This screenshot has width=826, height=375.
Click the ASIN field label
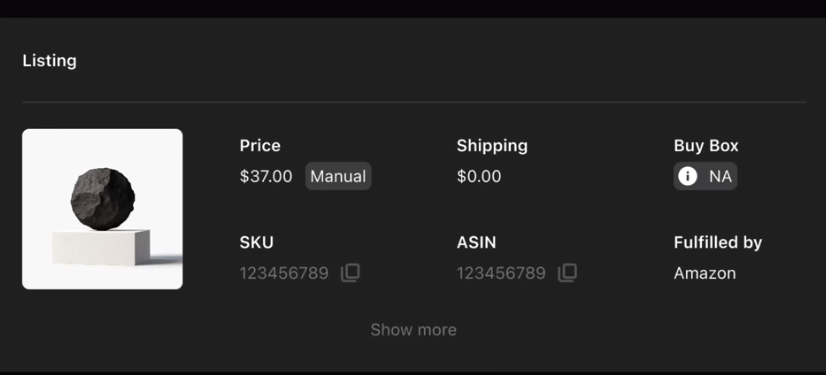point(476,242)
